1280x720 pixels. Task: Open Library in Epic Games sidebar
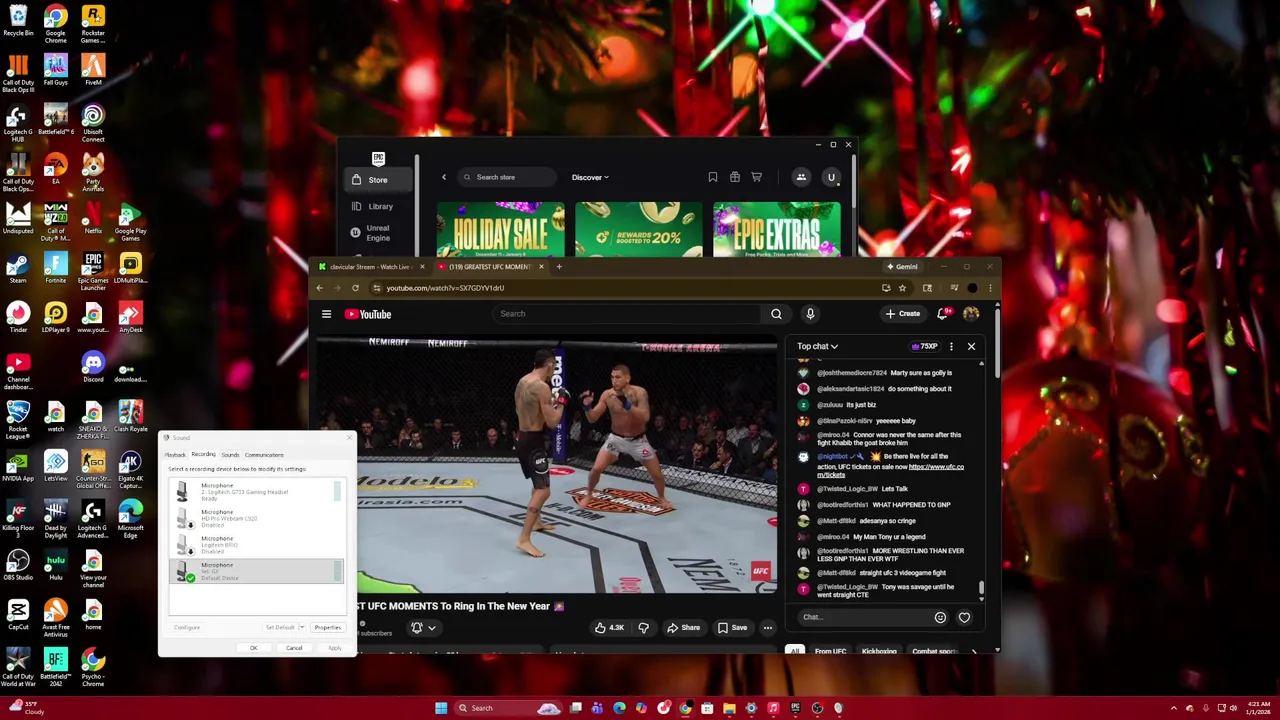pyautogui.click(x=380, y=206)
